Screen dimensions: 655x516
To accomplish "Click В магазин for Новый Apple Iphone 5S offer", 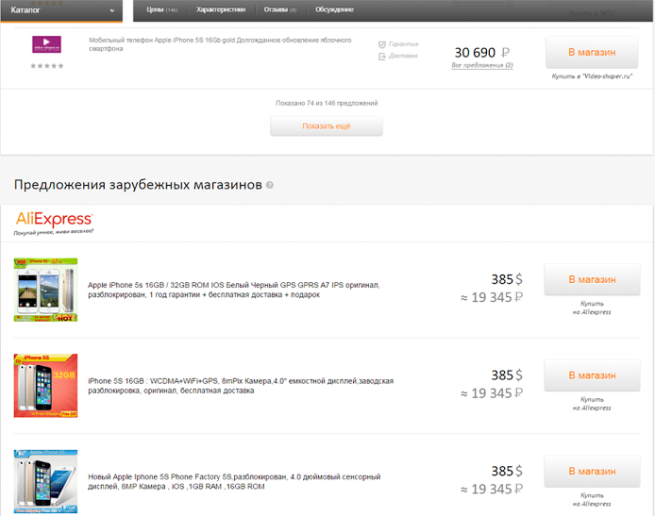I will [x=592, y=471].
